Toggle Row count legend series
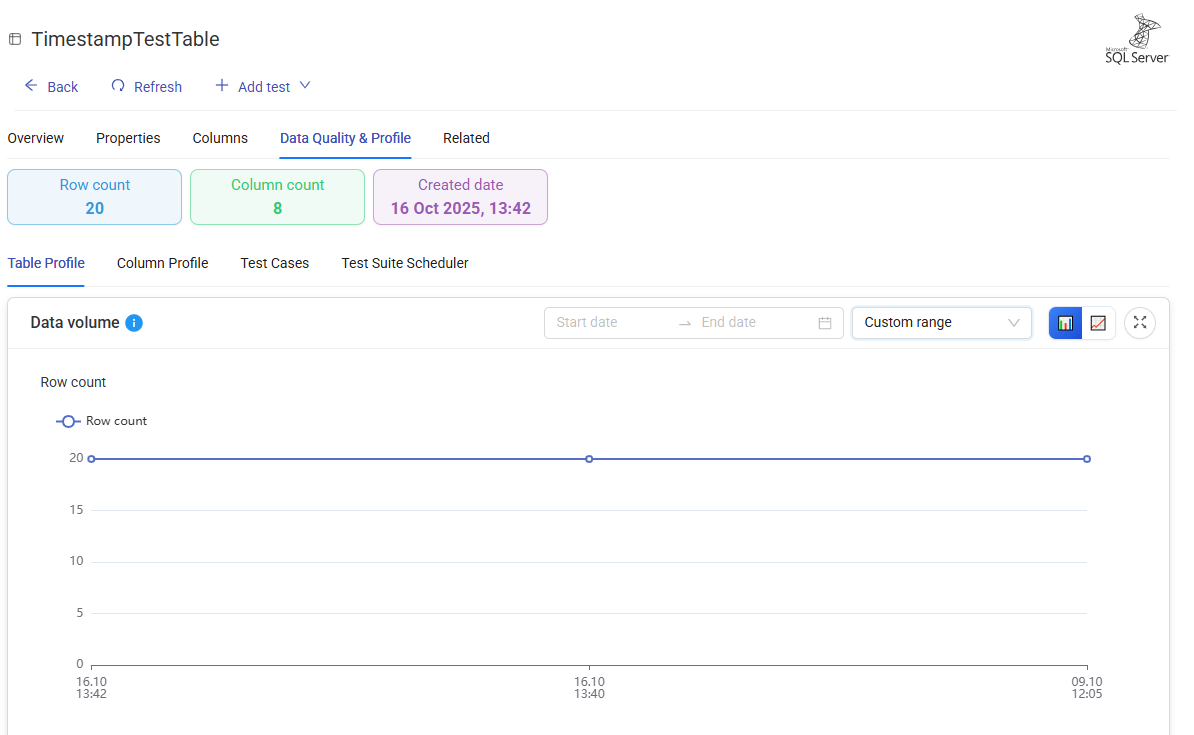The height and width of the screenshot is (735, 1194). 102,421
